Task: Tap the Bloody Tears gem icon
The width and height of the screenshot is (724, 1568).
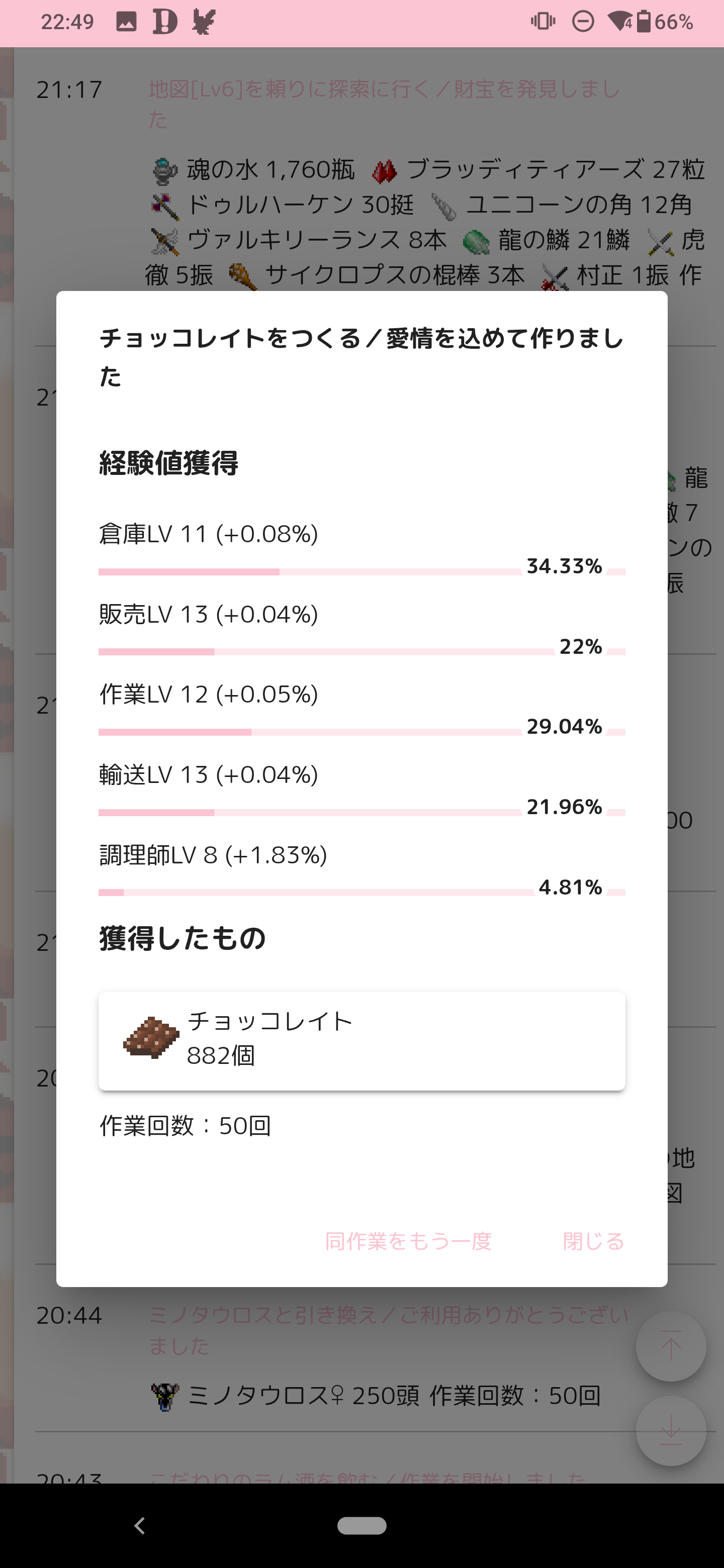Action: pos(384,171)
